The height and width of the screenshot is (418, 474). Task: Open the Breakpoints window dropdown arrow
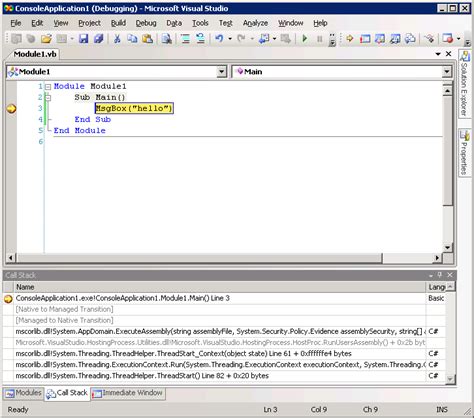[458, 39]
